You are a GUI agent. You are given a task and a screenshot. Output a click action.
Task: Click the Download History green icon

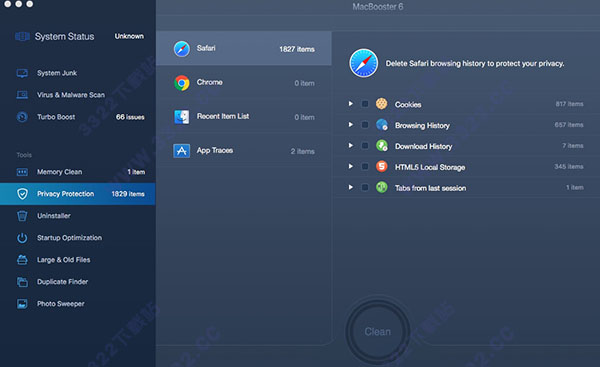tap(382, 145)
